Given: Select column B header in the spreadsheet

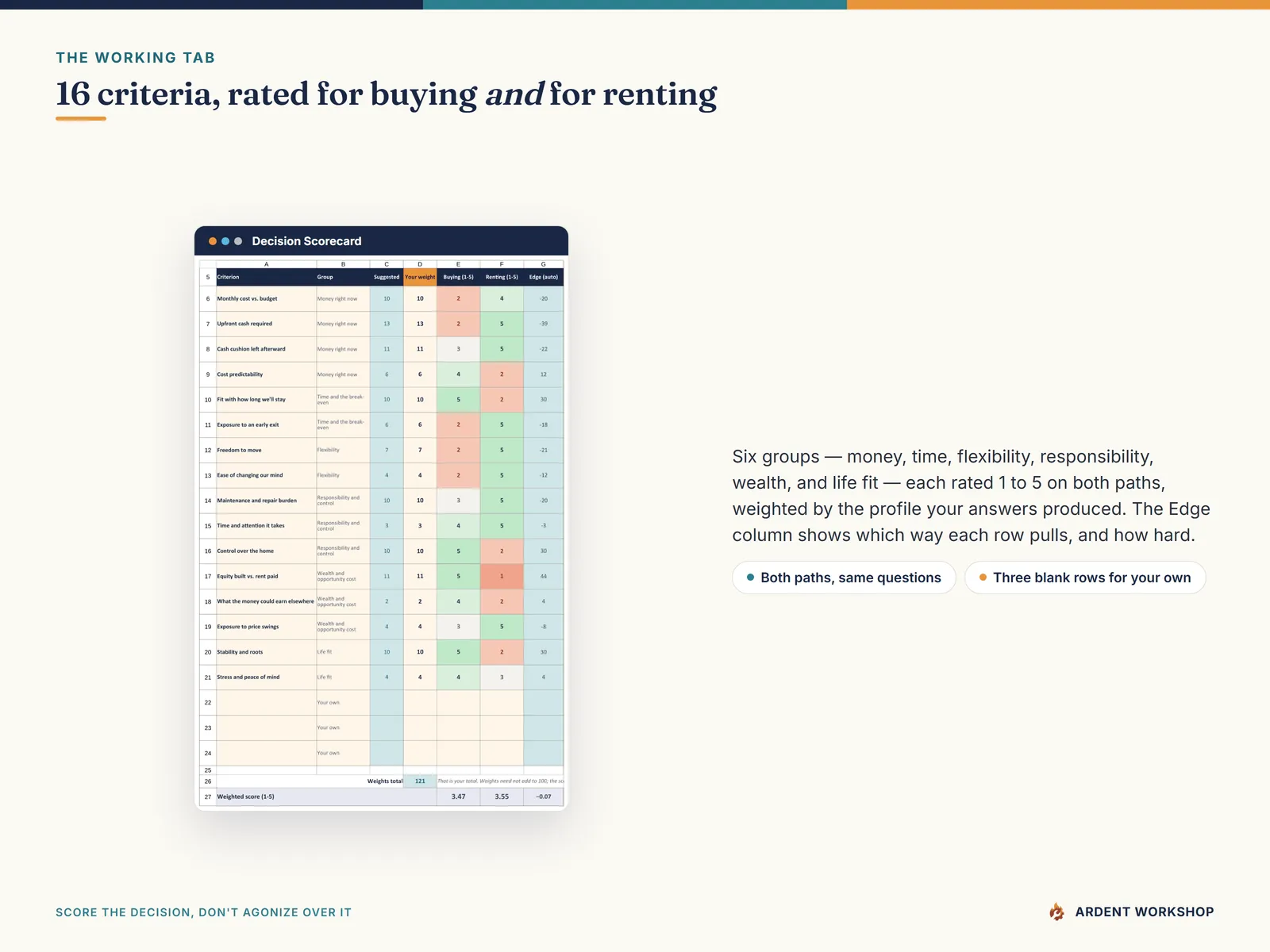Looking at the screenshot, I should coord(343,264).
